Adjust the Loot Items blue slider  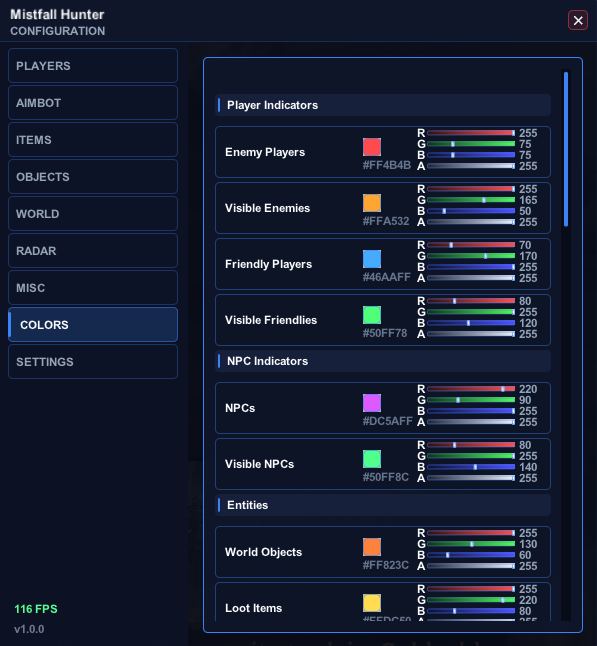click(x=471, y=611)
